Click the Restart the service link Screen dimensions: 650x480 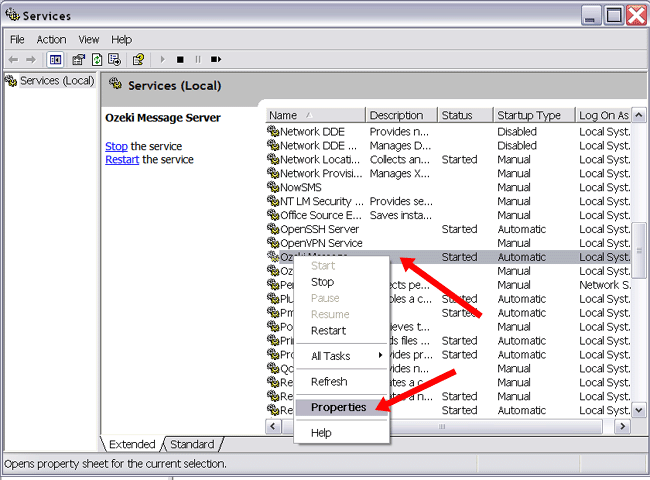click(122, 159)
